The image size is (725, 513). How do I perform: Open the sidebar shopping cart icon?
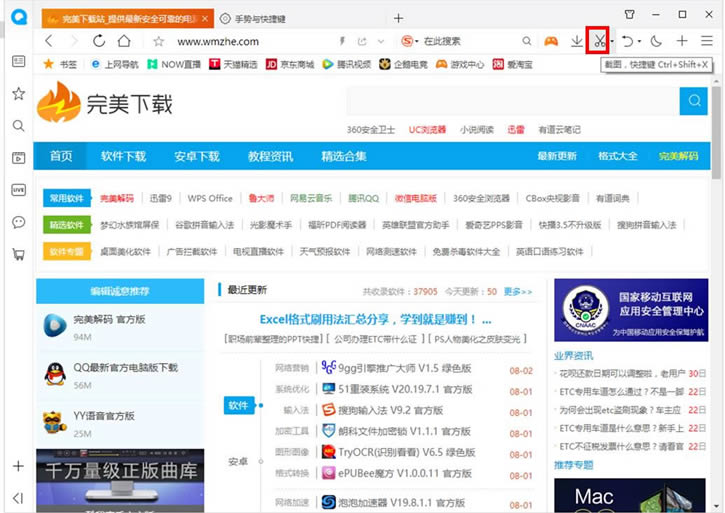[18, 254]
